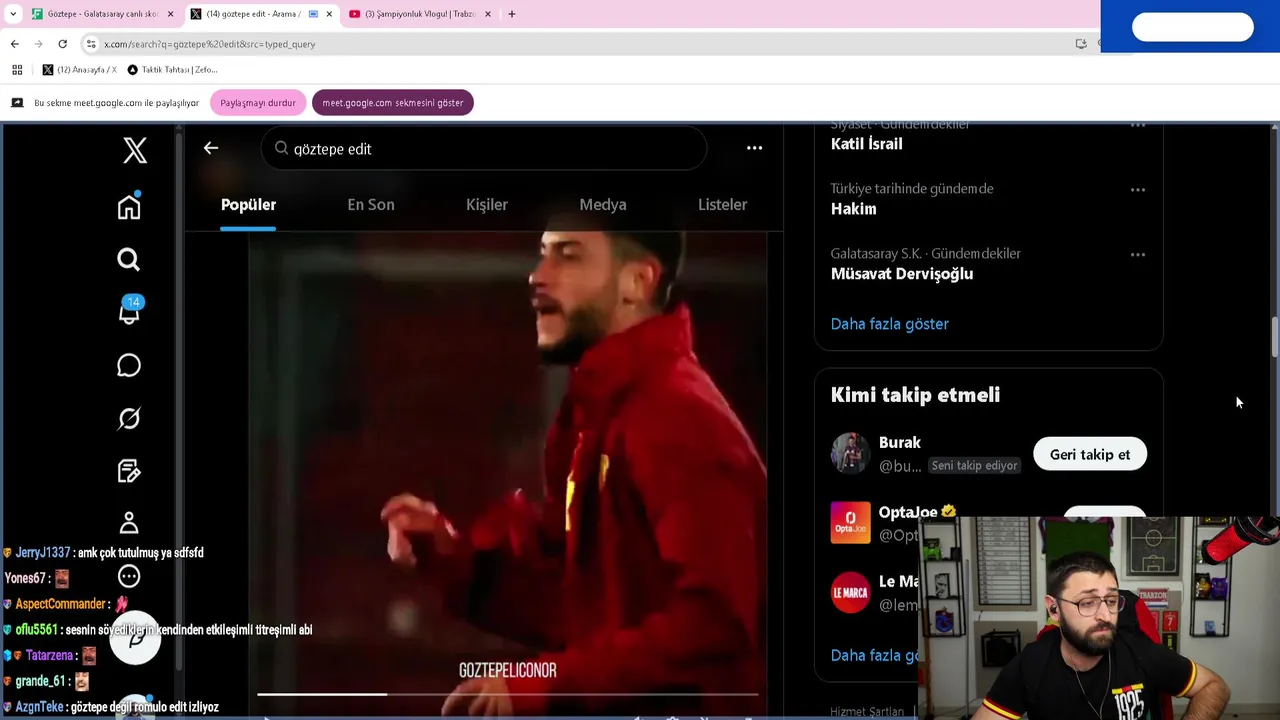
Task: Open more options circle icon in sidebar
Action: pos(129,576)
